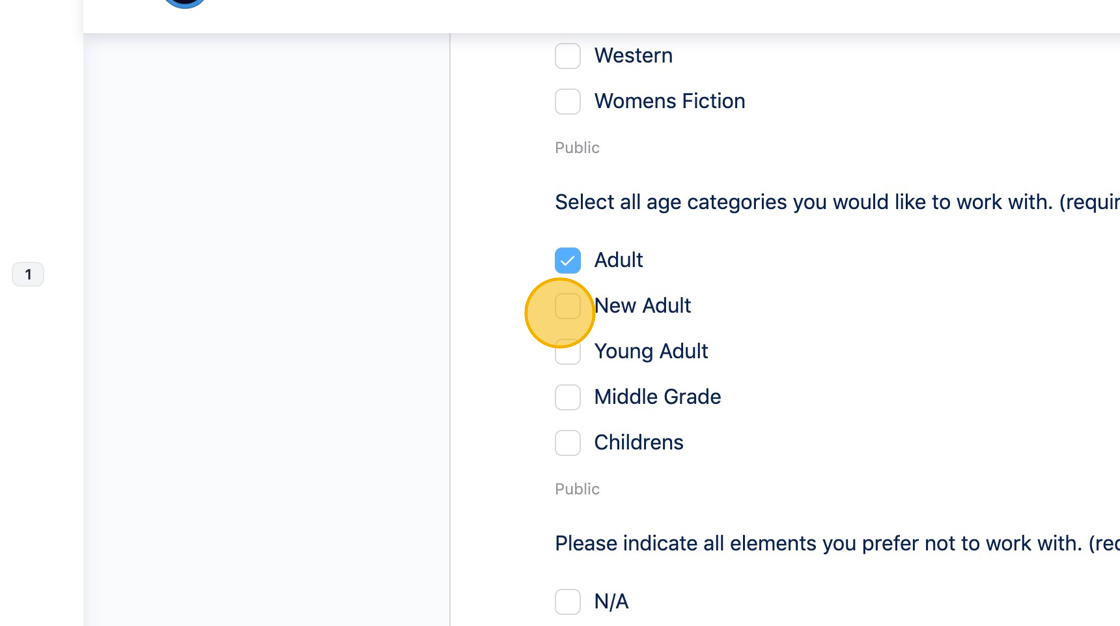Click the Adult label text
This screenshot has width=1120, height=626.
(618, 260)
